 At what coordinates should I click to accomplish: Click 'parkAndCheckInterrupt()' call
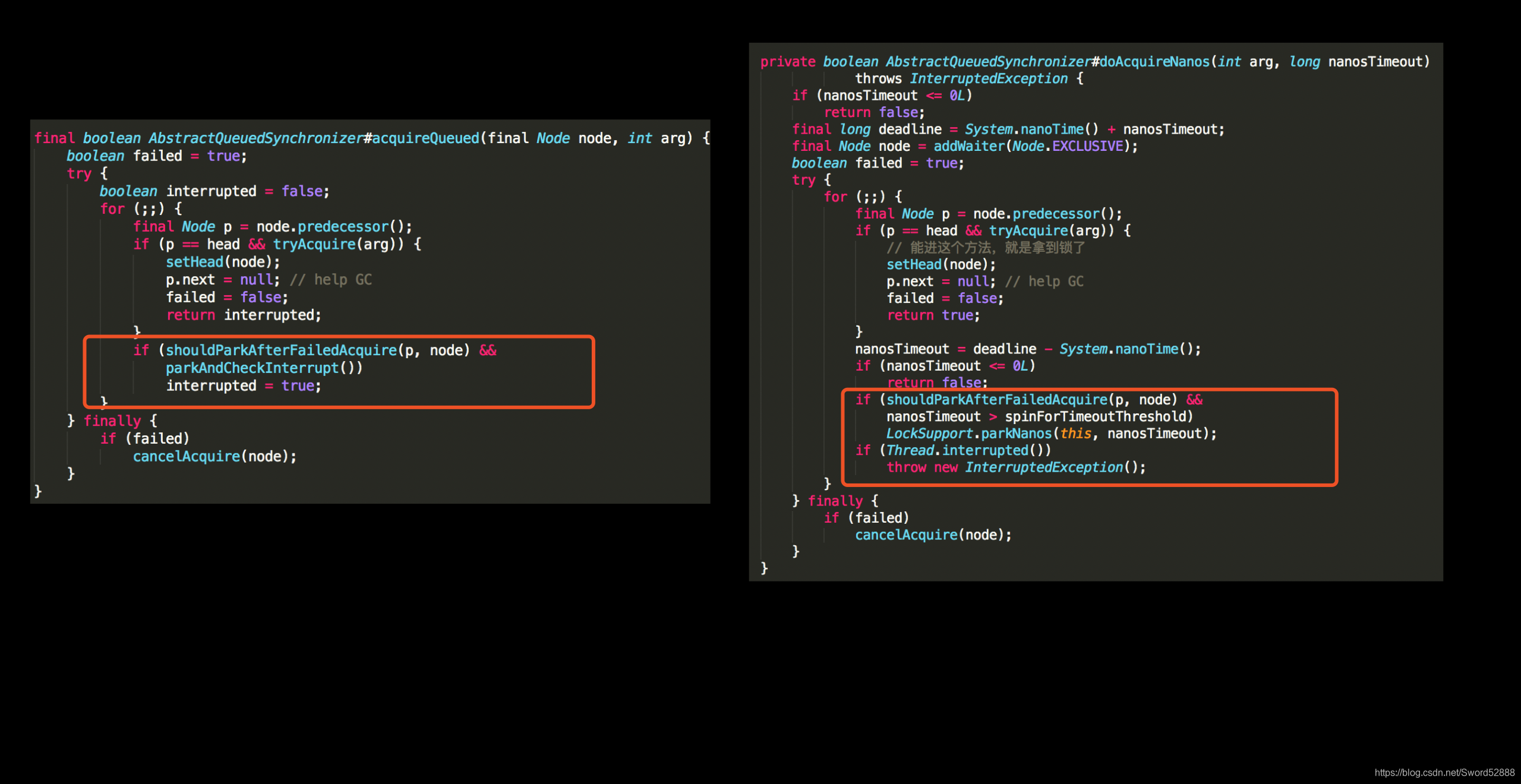coord(264,368)
